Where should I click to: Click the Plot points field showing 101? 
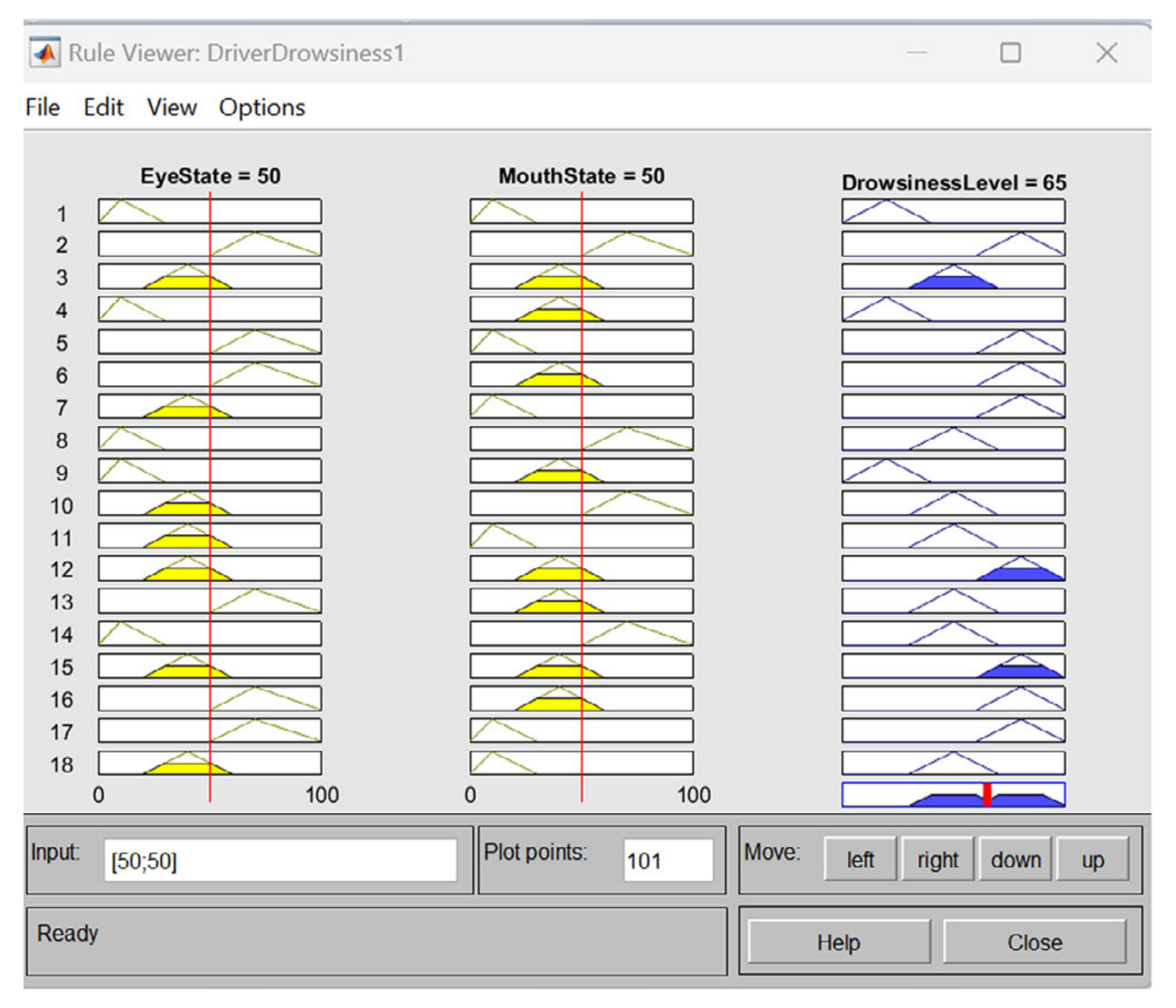[668, 861]
